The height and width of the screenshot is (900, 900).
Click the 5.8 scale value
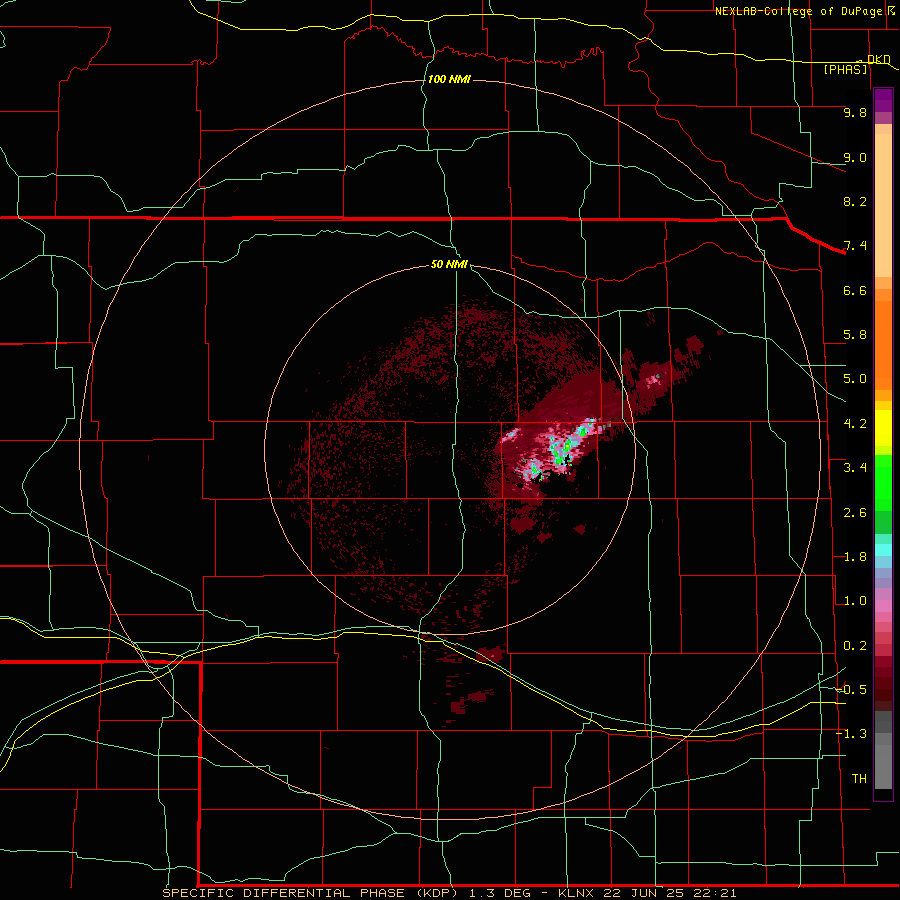(855, 335)
